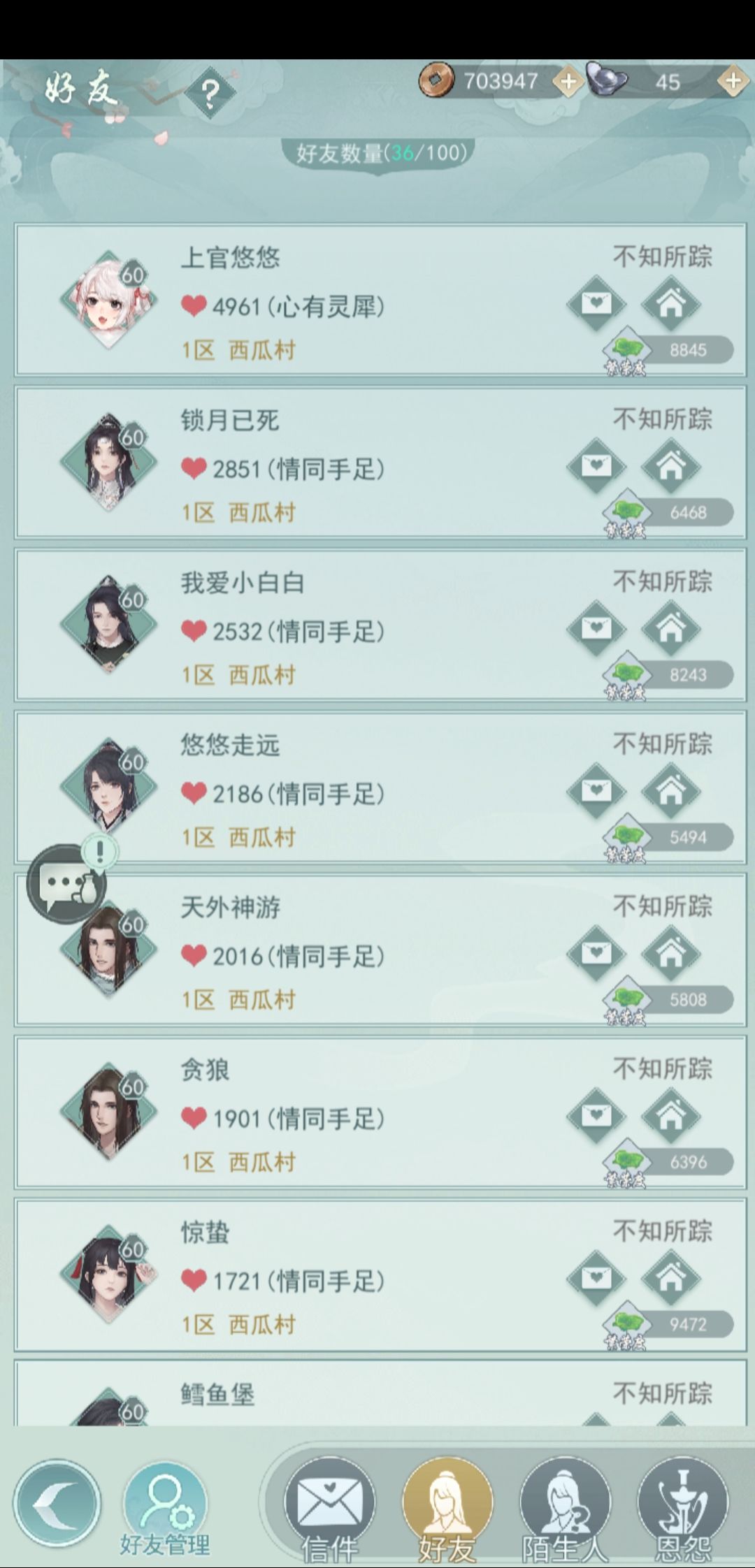
Task: Visit 锁月已死's home
Action: coord(670,466)
